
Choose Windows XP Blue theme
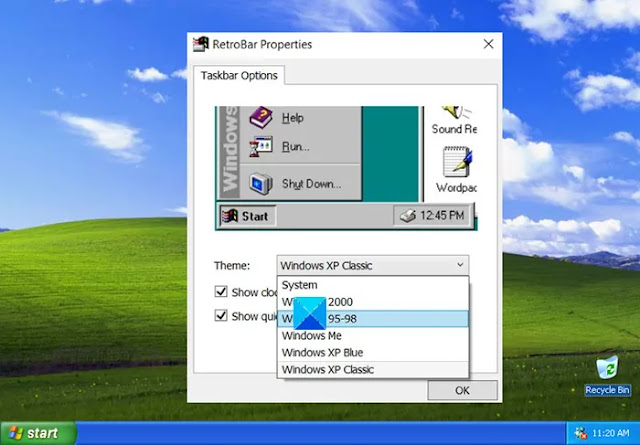click(x=373, y=352)
